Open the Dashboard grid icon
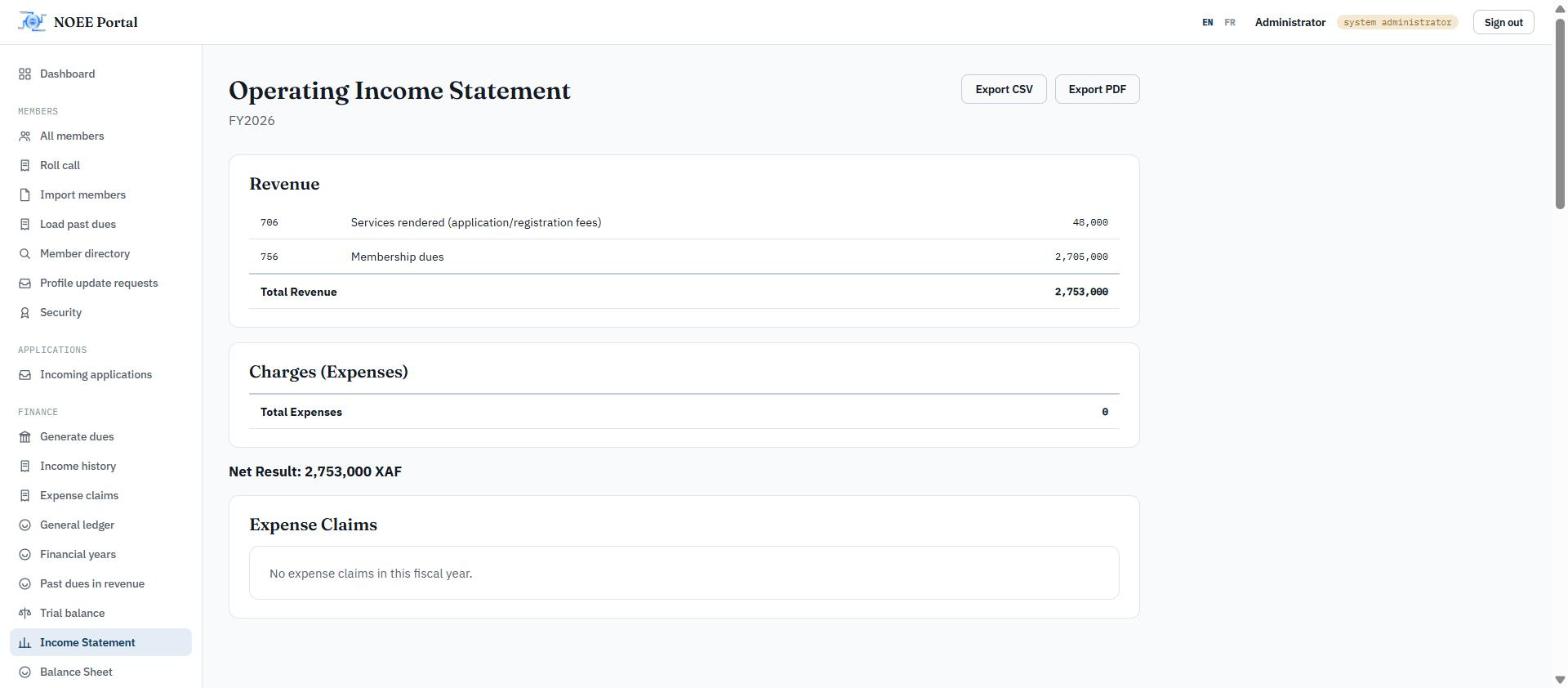 click(x=25, y=74)
